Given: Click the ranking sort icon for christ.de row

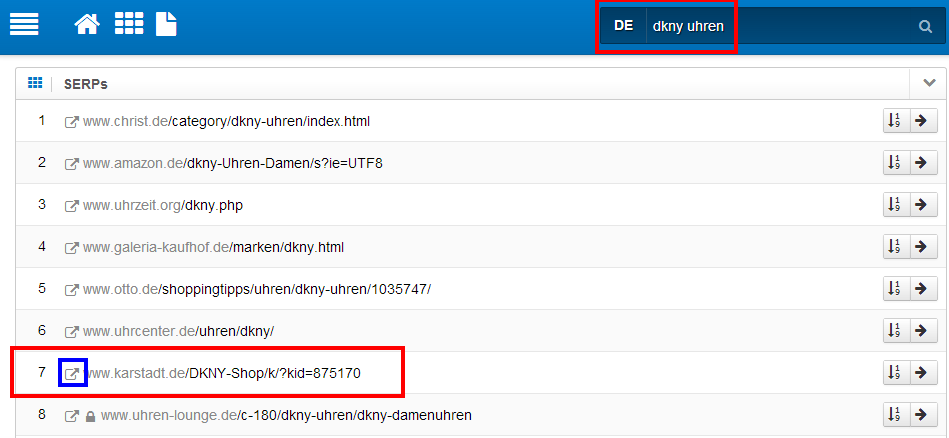Looking at the screenshot, I should point(896,120).
